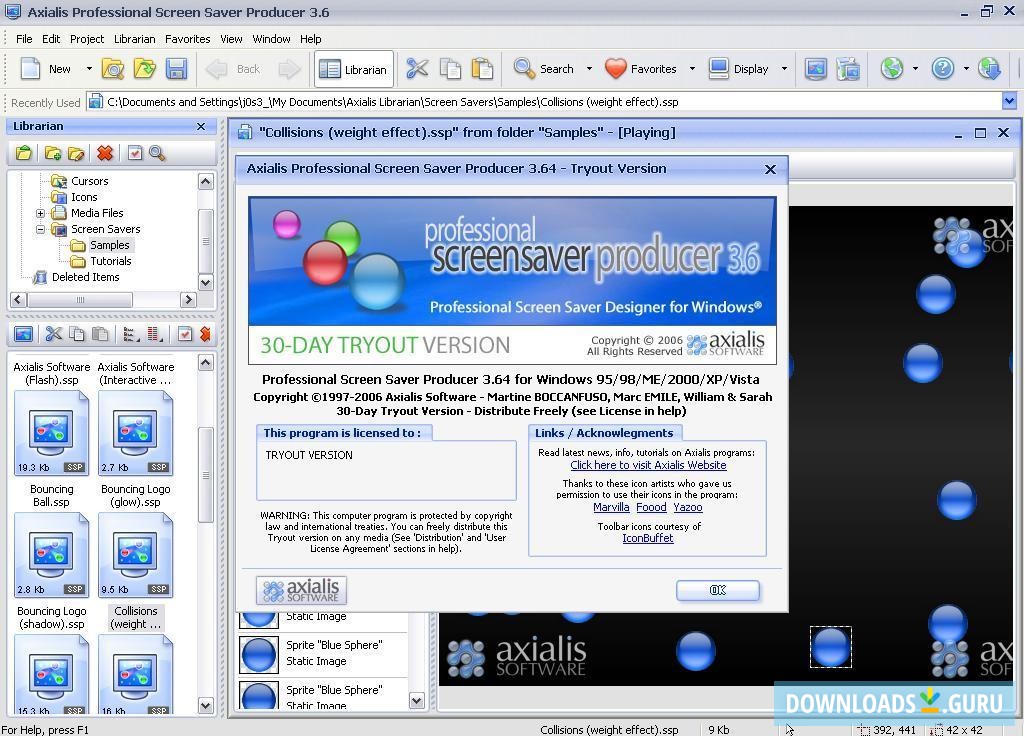Screen dimensions: 1025x736
Task: Delete selected item using the red X icon
Action: click(104, 153)
